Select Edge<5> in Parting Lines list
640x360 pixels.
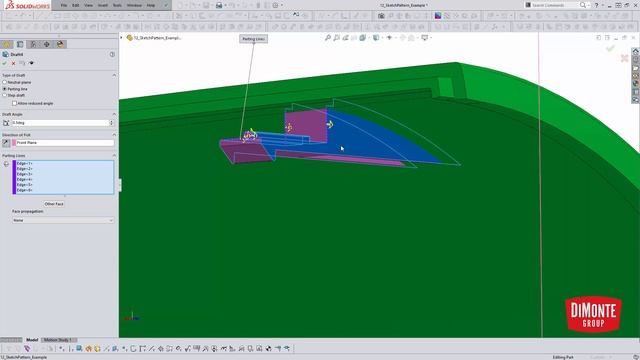24,184
